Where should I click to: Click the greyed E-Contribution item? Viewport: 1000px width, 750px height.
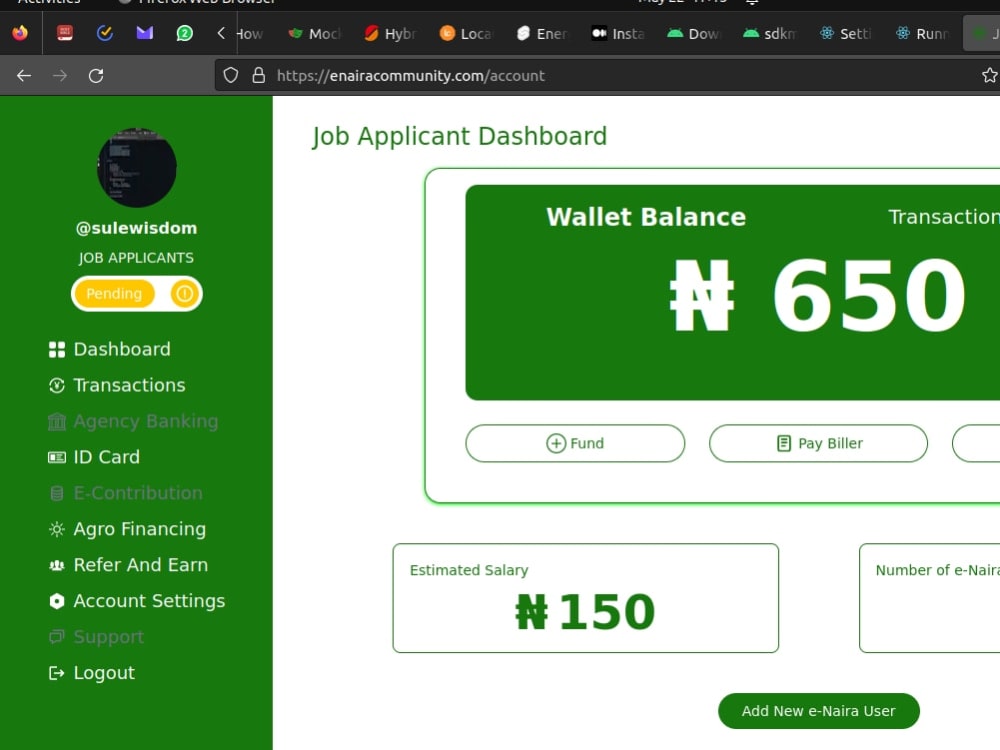125,493
